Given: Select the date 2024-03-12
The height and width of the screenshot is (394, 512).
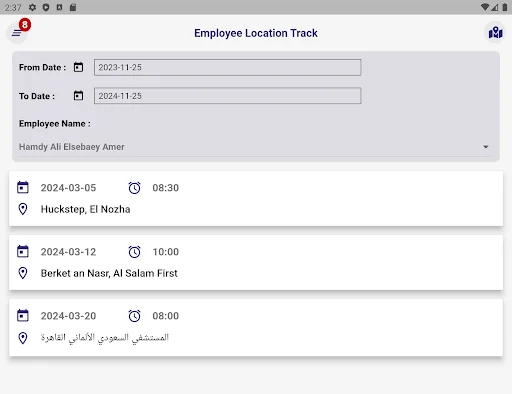Looking at the screenshot, I should tap(68, 252).
